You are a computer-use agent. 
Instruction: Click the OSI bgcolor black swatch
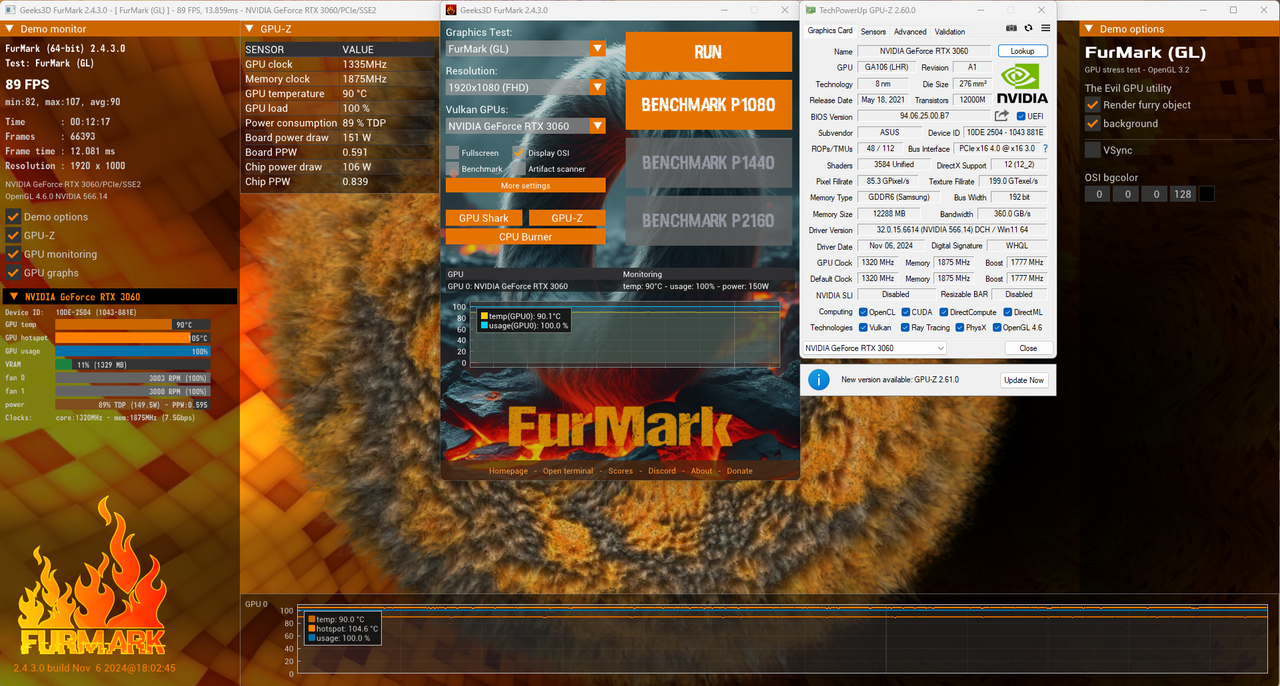(x=1207, y=194)
